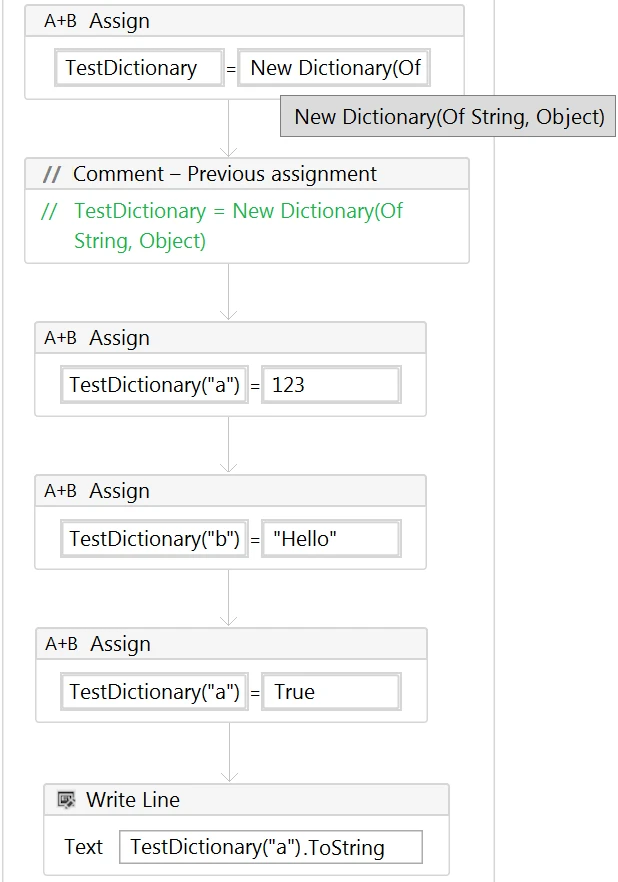Screen dimensions: 618x882
Task: Edit the value field containing True
Action: 331,691
